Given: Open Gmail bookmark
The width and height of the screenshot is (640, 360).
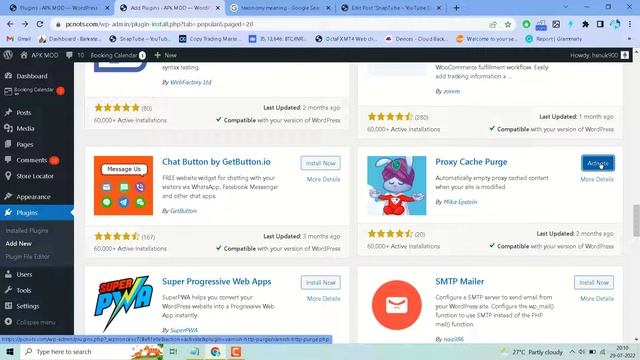Looking at the screenshot, I should pyautogui.click(x=19, y=39).
